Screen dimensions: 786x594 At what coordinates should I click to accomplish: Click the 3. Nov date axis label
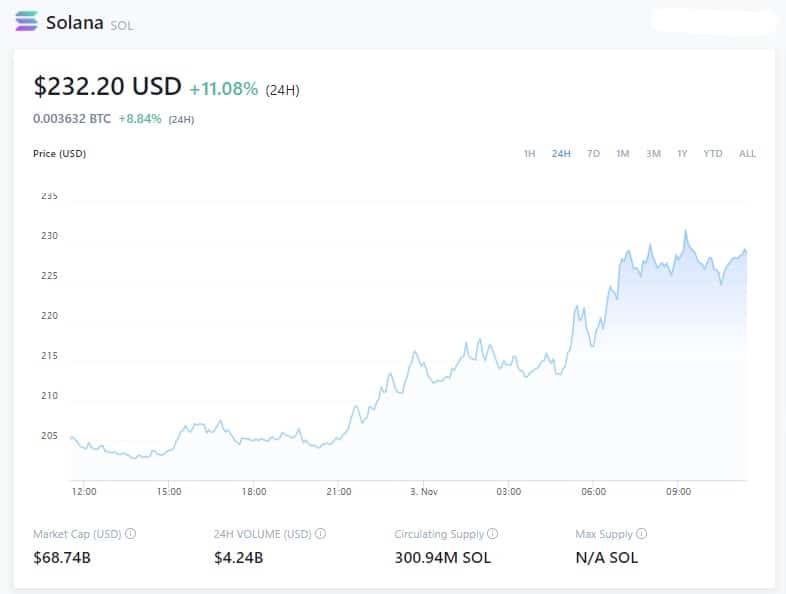424,492
